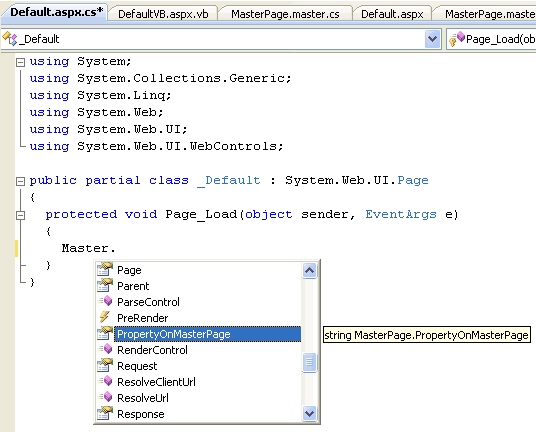This screenshot has height=432, width=536.
Task: Click the using System.Web; line
Action: point(96,112)
